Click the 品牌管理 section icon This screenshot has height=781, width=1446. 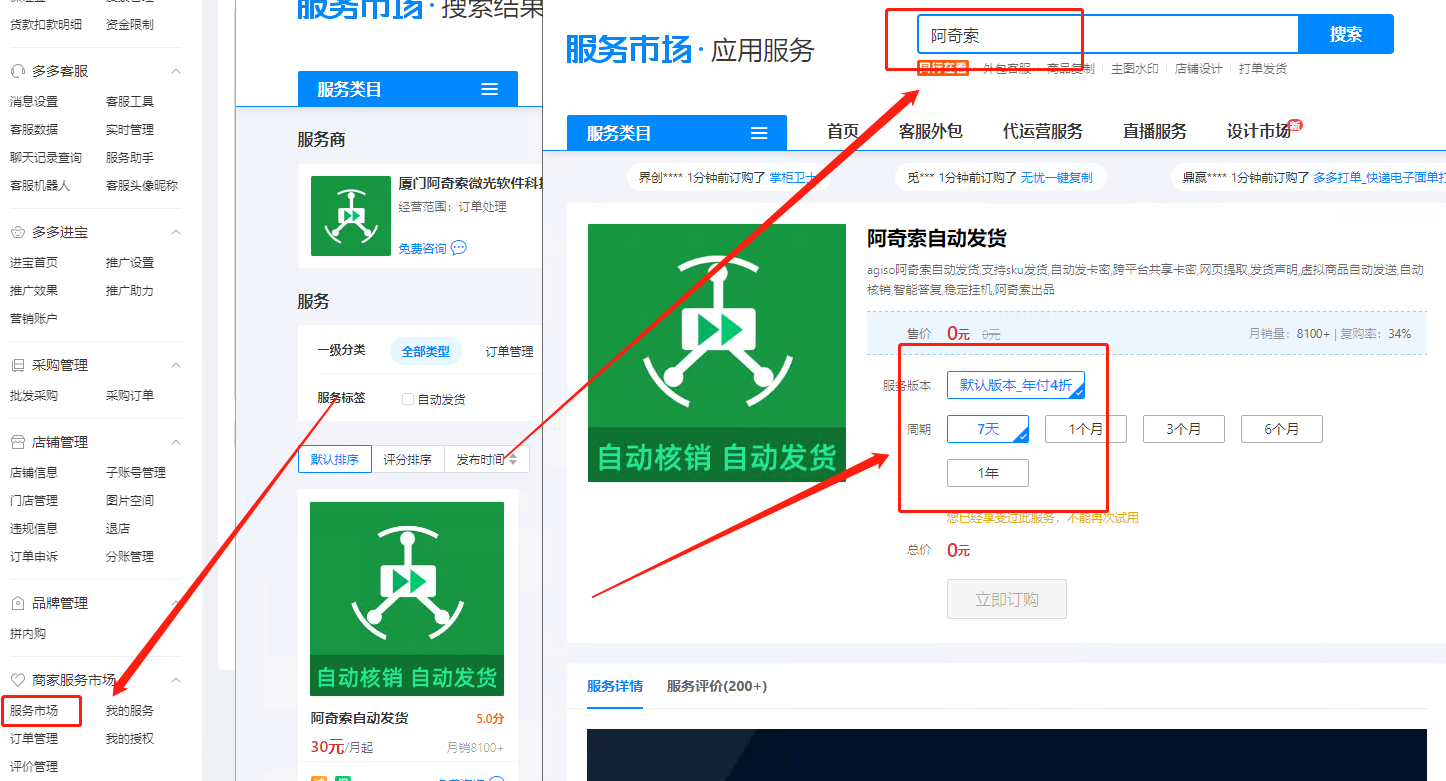tap(18, 603)
